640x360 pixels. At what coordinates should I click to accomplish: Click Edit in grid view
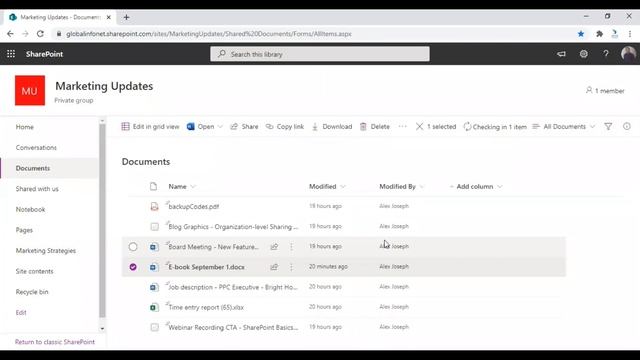tap(150, 127)
